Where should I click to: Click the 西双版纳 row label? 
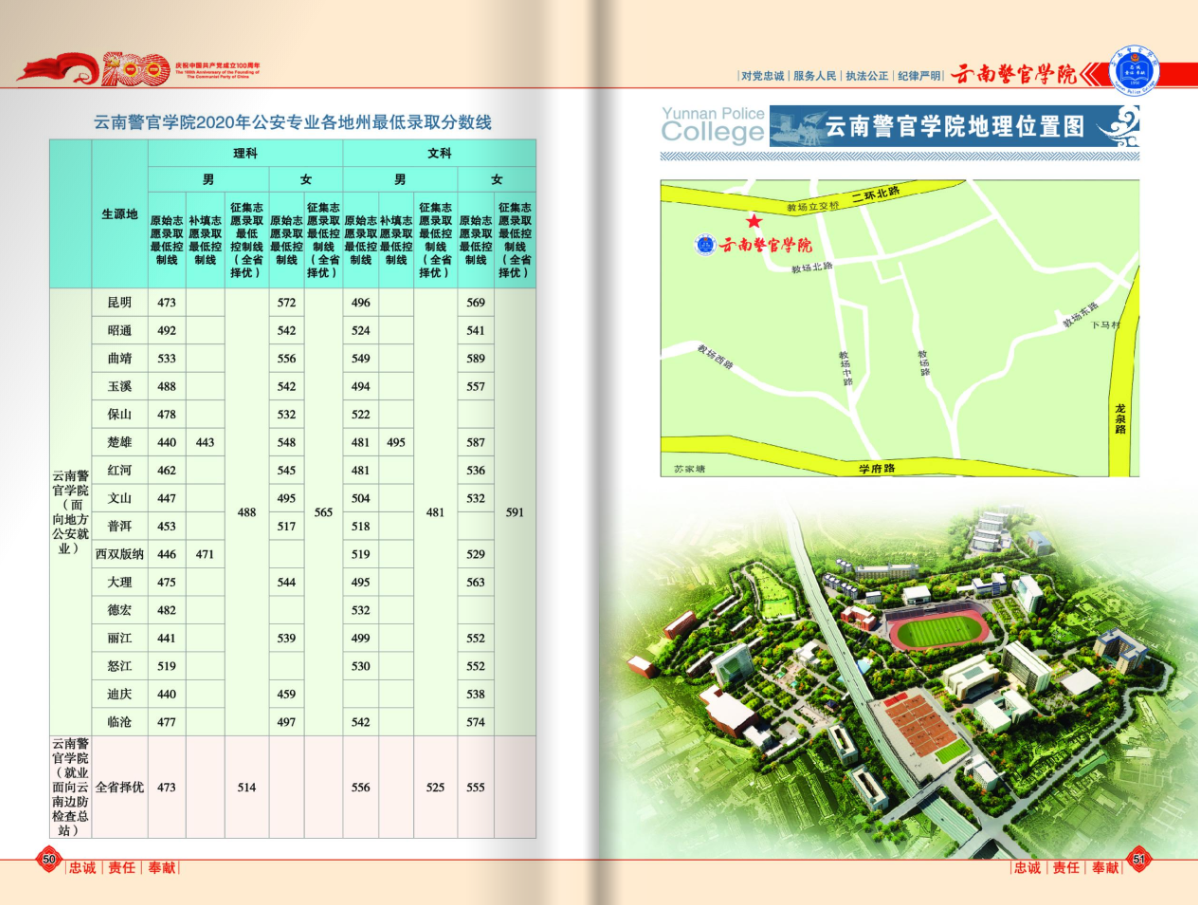(x=120, y=554)
